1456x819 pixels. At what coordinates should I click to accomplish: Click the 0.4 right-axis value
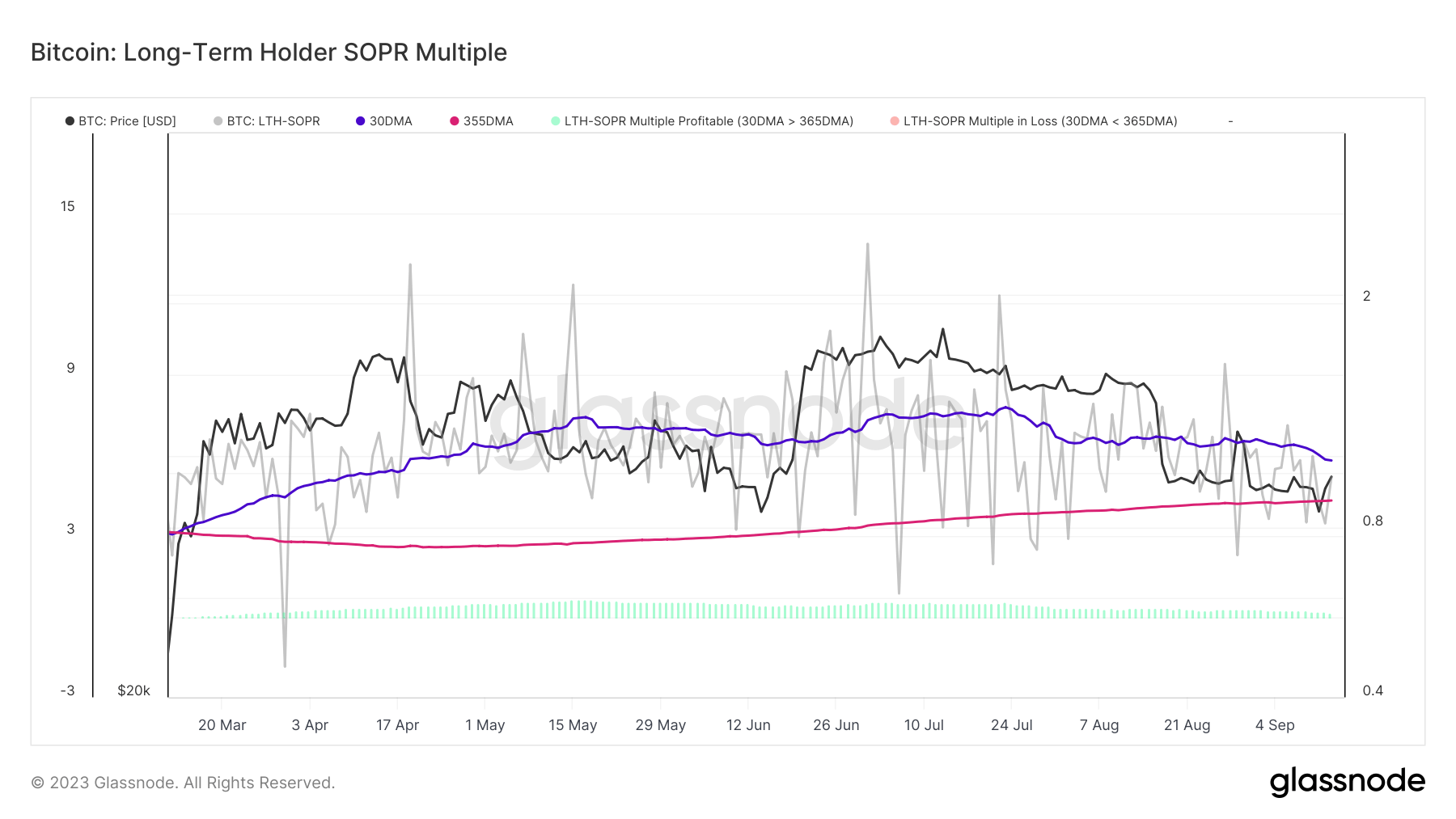tap(1373, 690)
